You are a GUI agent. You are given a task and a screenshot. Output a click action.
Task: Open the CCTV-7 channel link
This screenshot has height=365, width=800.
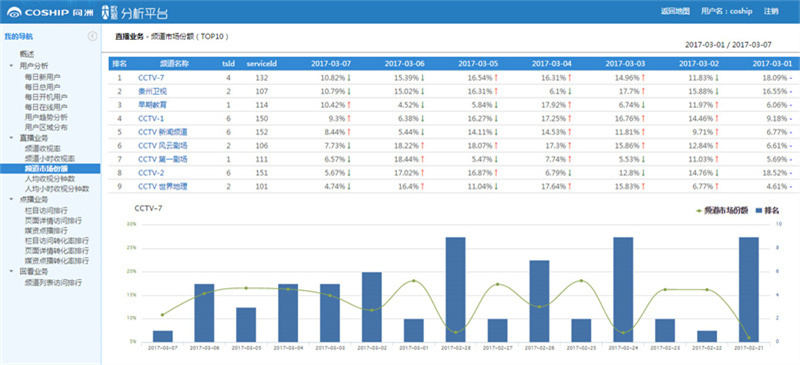point(151,78)
